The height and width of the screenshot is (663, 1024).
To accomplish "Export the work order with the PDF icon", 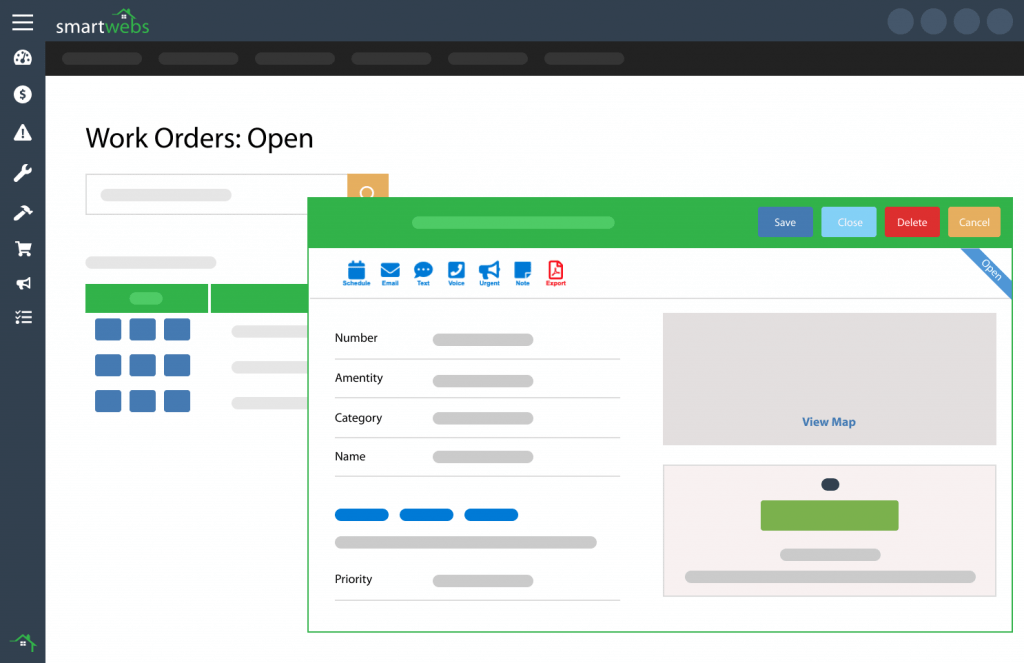I will click(x=556, y=272).
